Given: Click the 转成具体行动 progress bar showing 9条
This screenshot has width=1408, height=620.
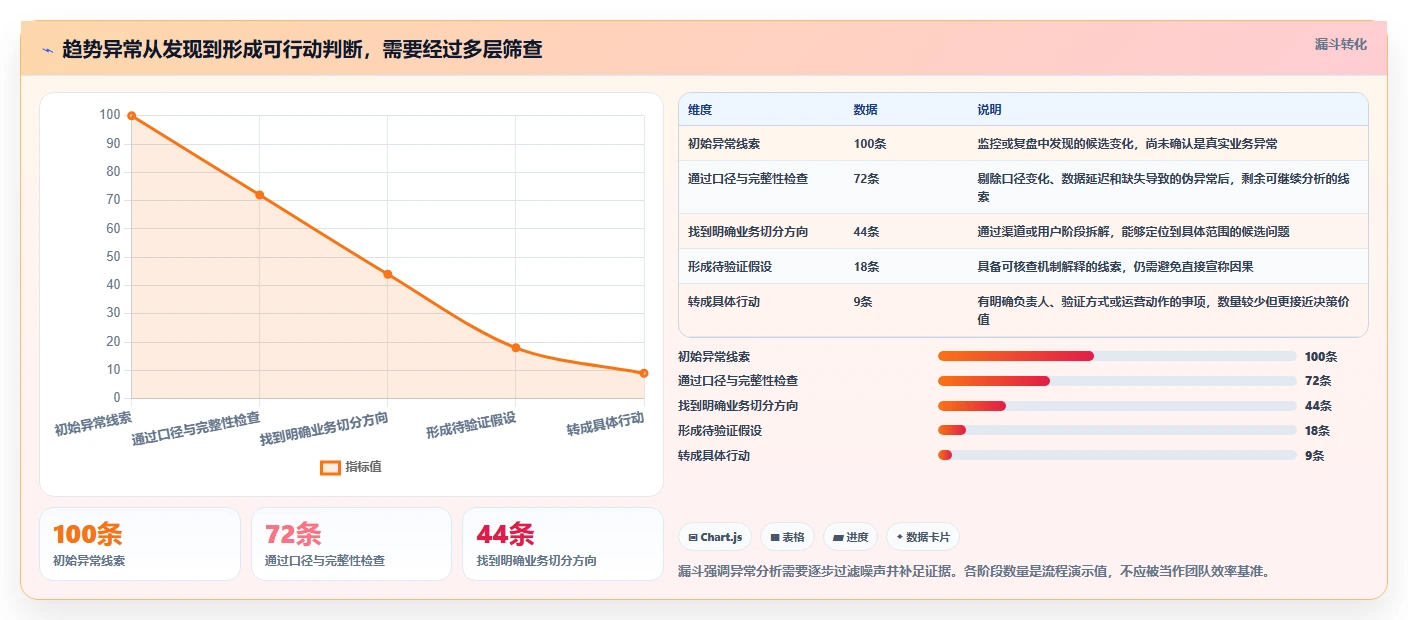Looking at the screenshot, I should [x=1117, y=456].
